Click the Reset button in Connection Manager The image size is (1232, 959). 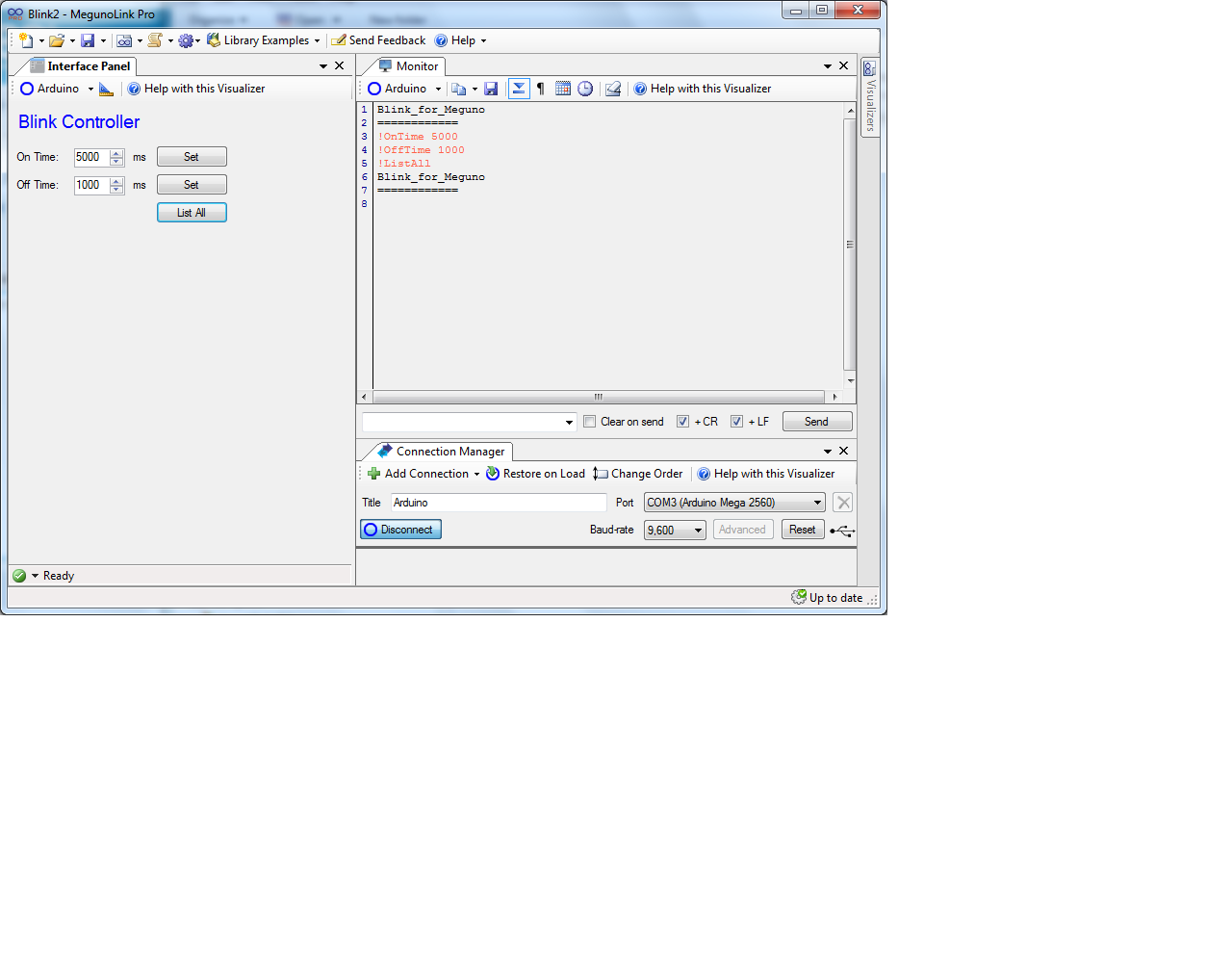tap(803, 530)
